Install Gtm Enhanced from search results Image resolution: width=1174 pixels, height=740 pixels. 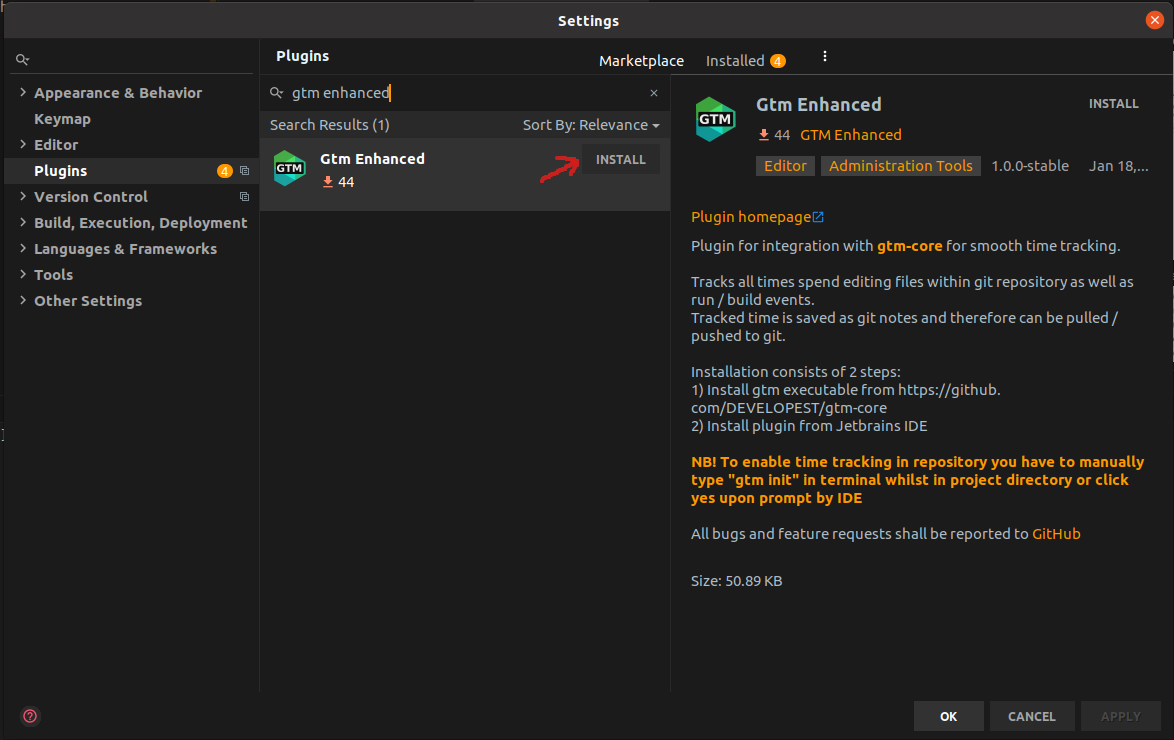click(x=621, y=160)
